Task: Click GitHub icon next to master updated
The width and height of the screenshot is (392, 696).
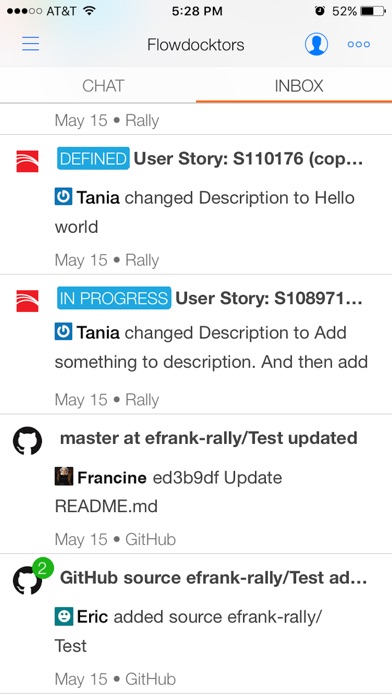Action: coord(27,441)
